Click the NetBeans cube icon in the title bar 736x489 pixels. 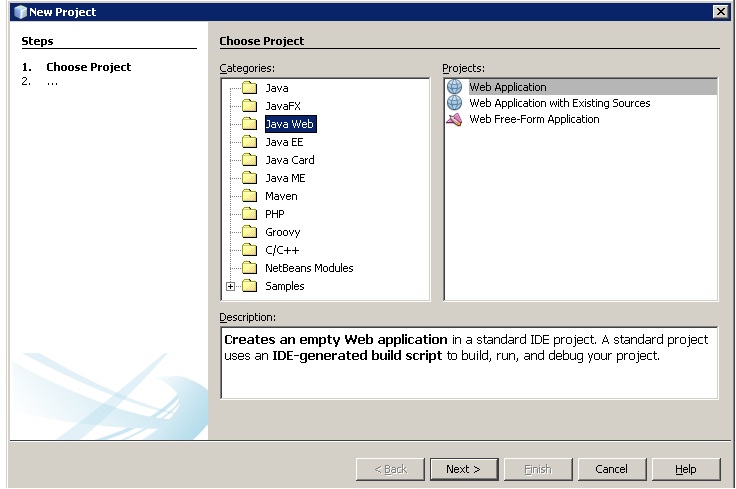(x=20, y=12)
